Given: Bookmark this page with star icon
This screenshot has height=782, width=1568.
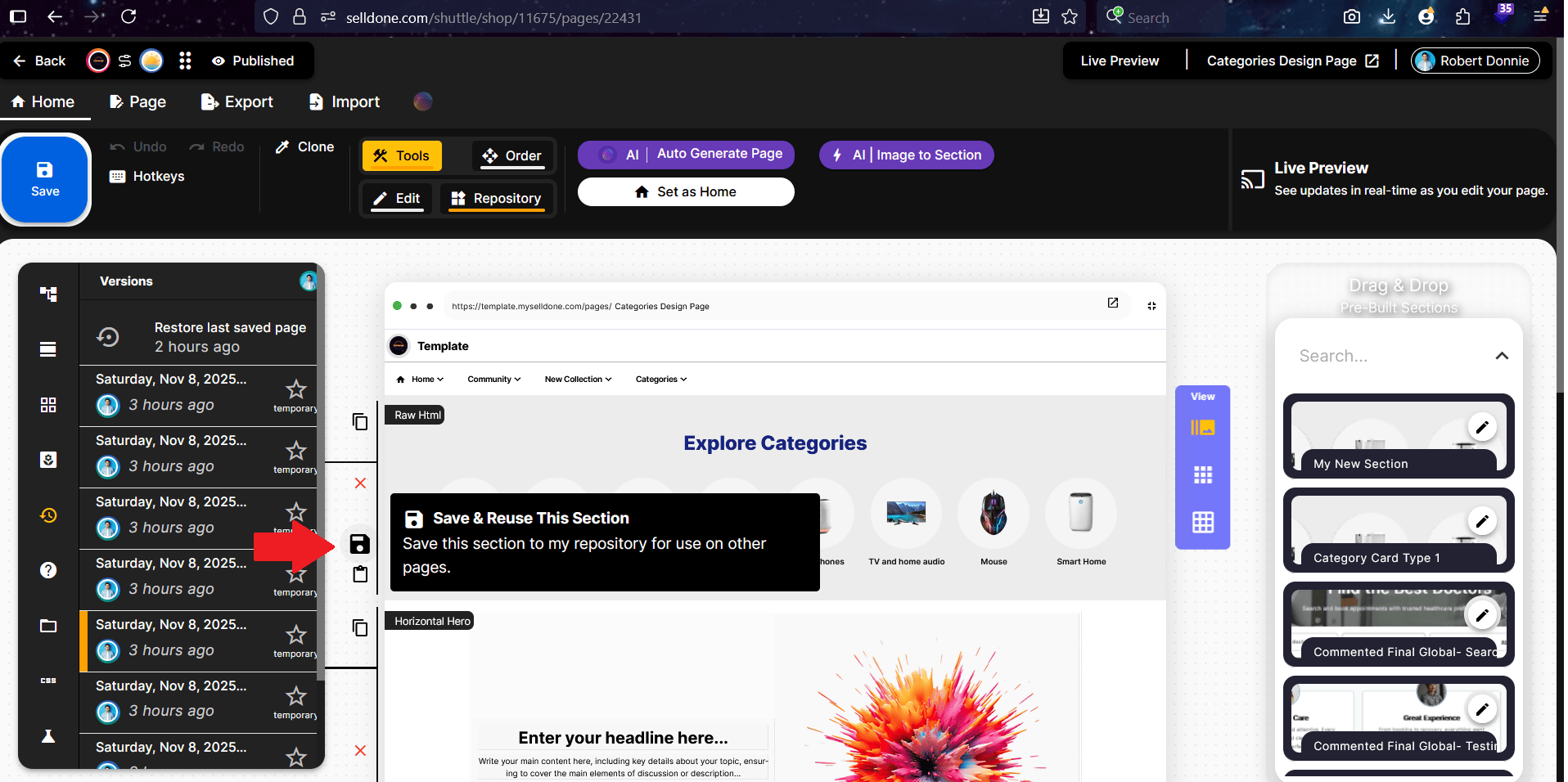Looking at the screenshot, I should pyautogui.click(x=1070, y=16).
